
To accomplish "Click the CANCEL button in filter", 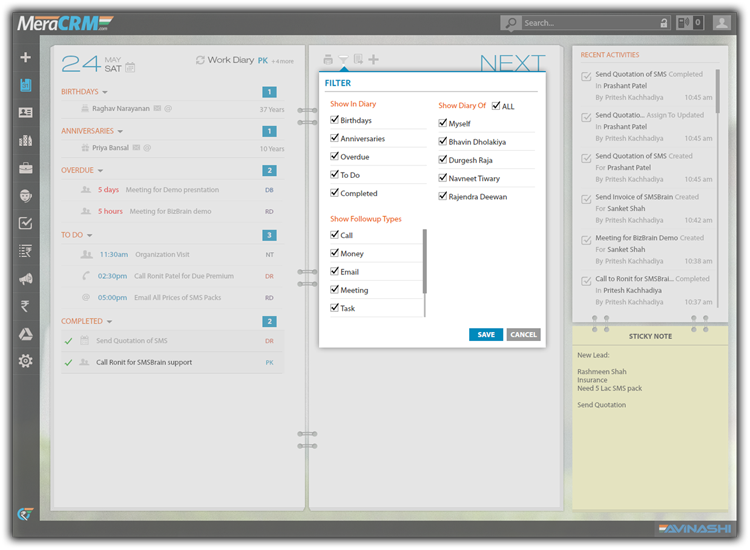I will (x=523, y=335).
